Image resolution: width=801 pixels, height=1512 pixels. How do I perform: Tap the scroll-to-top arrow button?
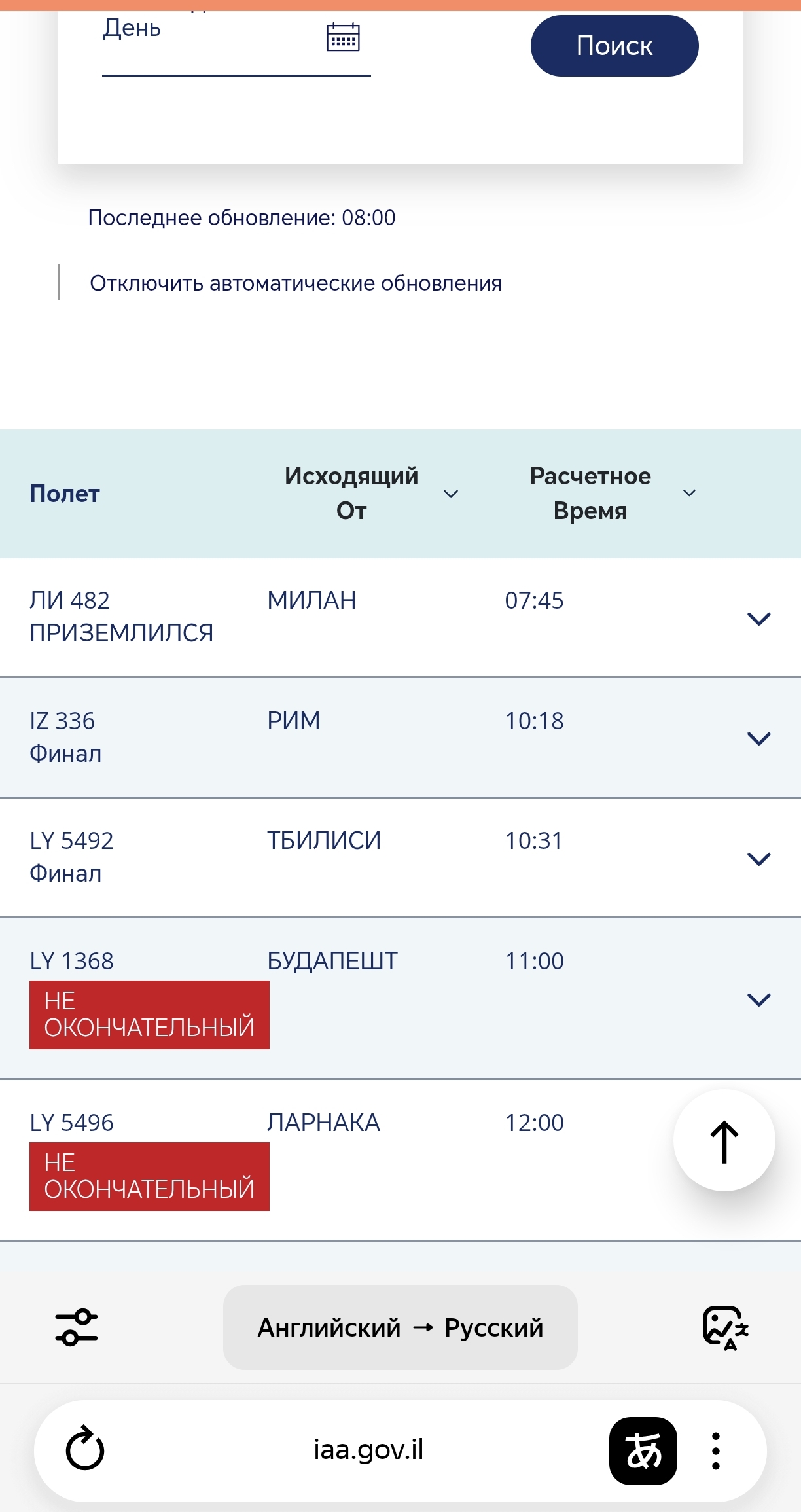pyautogui.click(x=724, y=1140)
